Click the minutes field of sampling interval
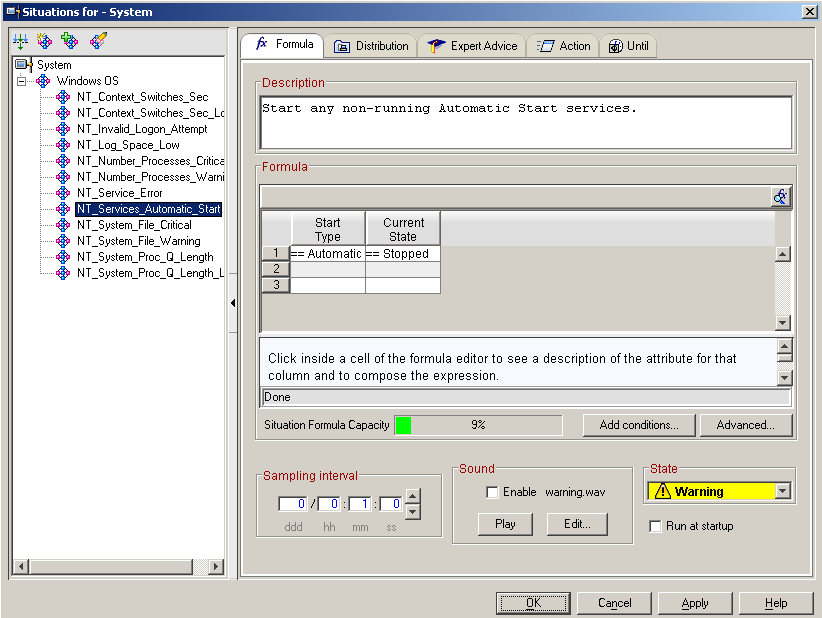The width and height of the screenshot is (822, 618). [x=360, y=504]
